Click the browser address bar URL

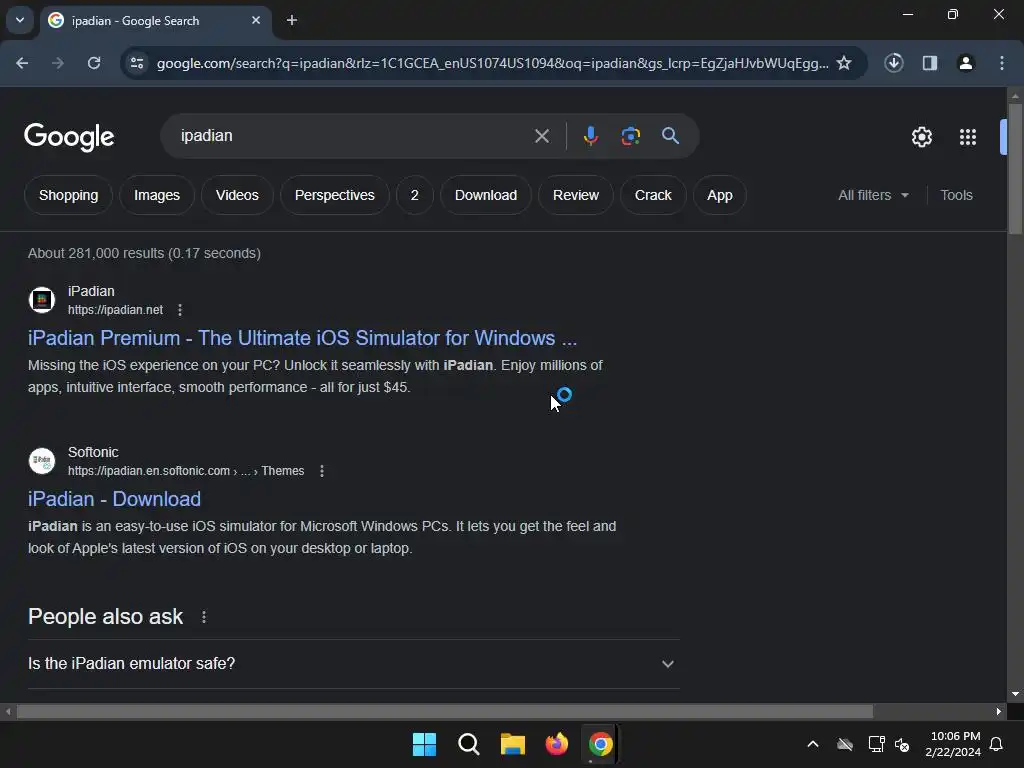(492, 63)
